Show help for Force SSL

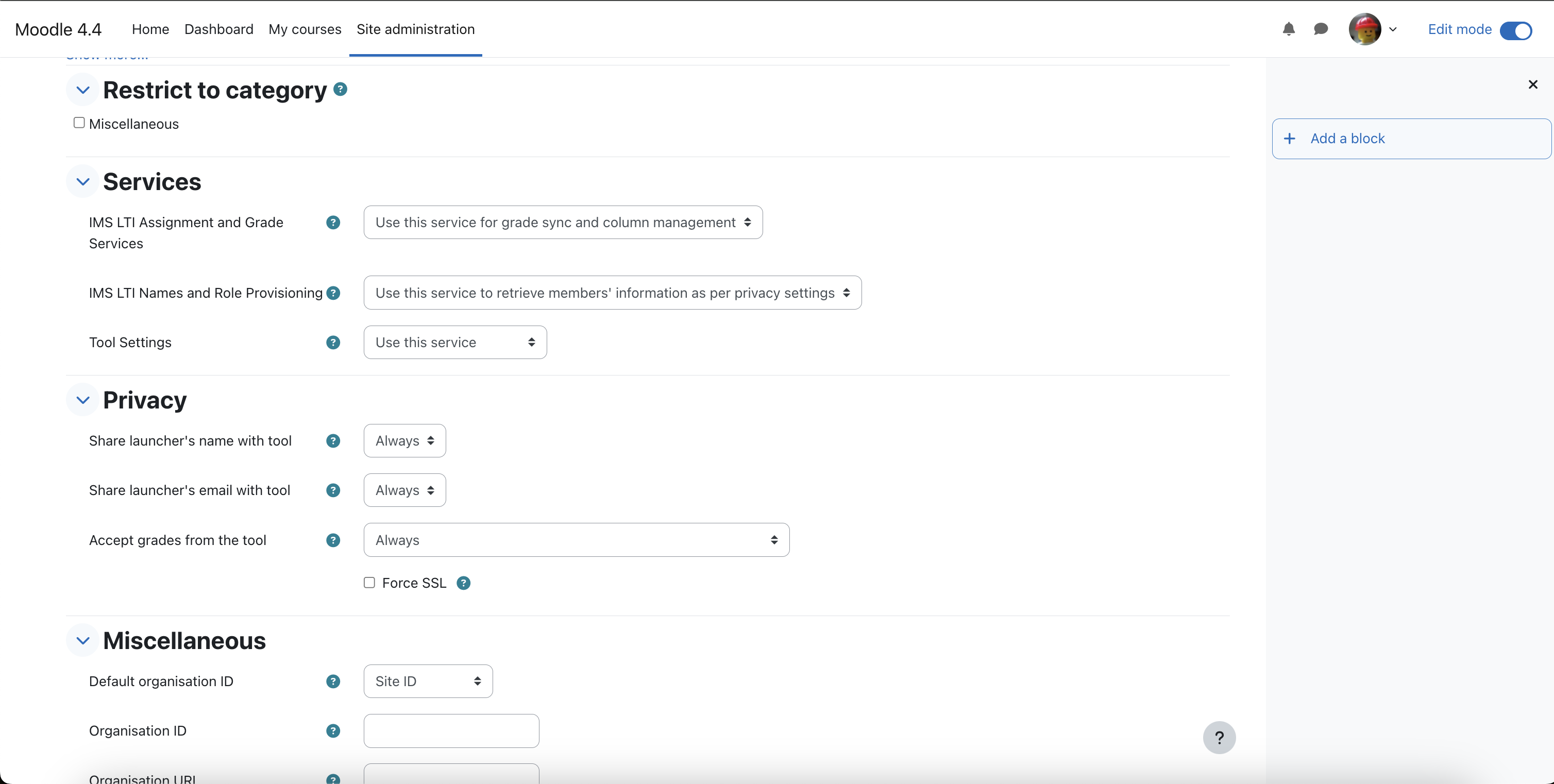coord(463,583)
